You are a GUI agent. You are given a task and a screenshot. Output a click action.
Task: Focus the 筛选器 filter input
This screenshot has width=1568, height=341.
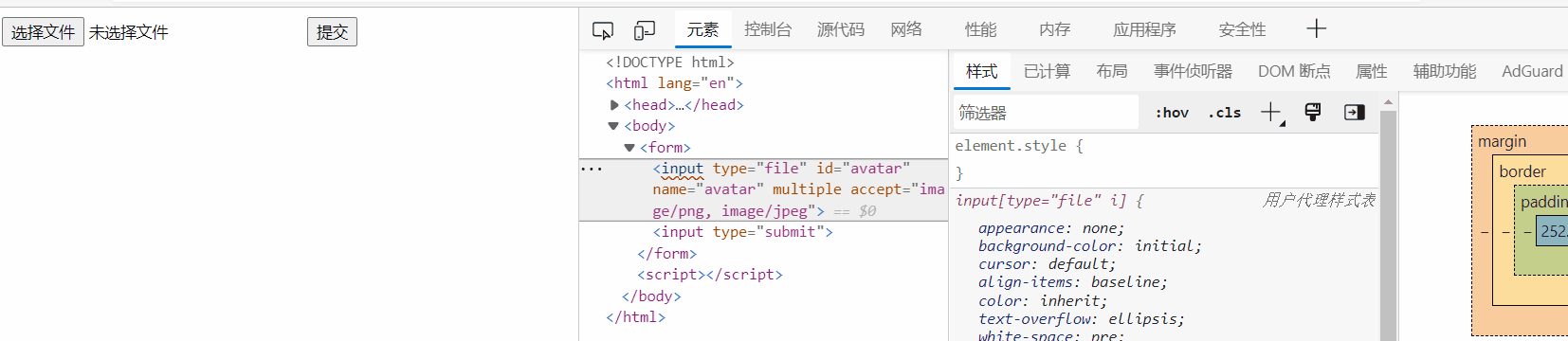(1046, 113)
